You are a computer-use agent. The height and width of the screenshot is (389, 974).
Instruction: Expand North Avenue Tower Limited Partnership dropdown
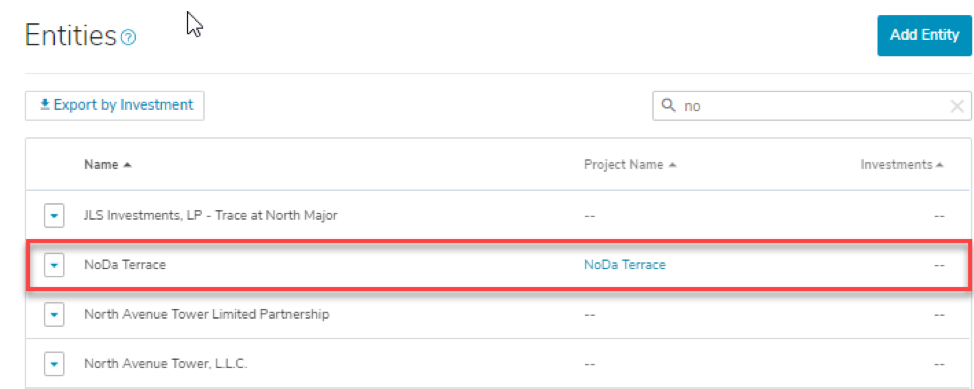[54, 315]
